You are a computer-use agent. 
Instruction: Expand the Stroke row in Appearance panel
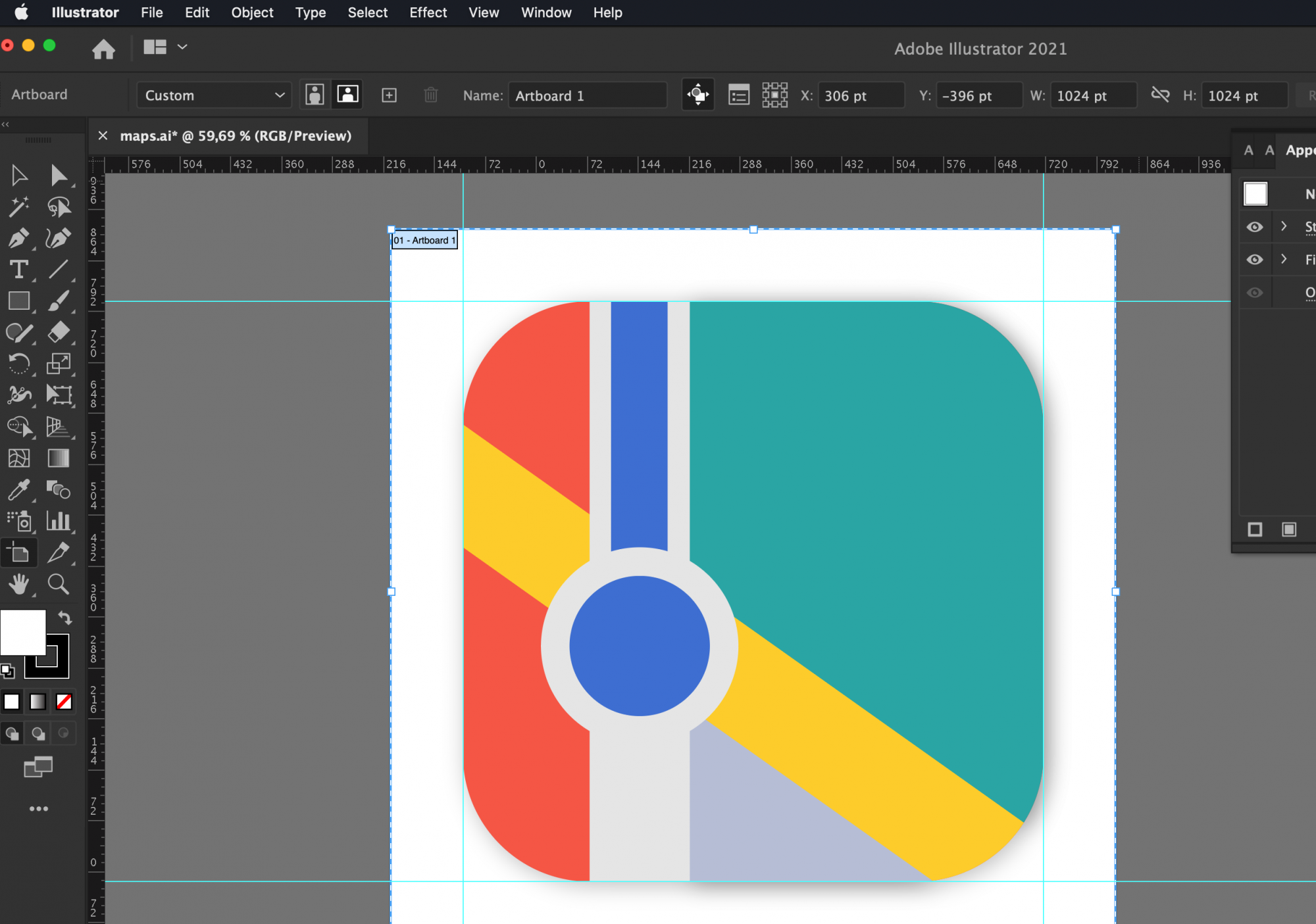click(1284, 226)
